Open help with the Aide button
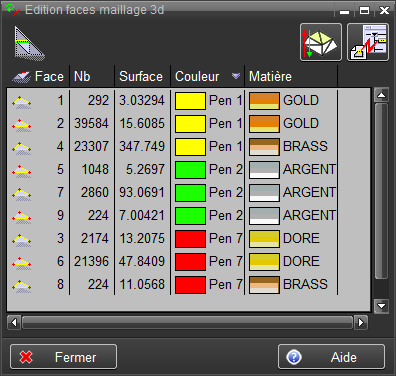396x376 pixels. tap(331, 357)
